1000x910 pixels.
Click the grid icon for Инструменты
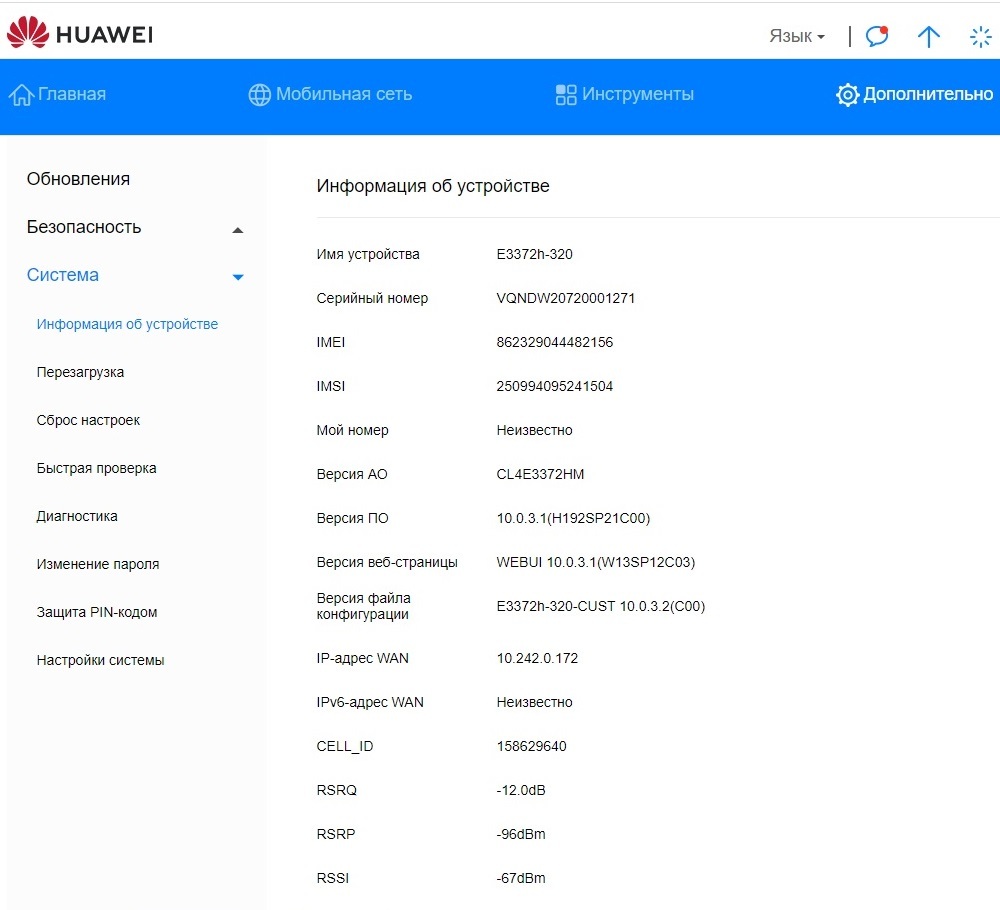pos(566,94)
